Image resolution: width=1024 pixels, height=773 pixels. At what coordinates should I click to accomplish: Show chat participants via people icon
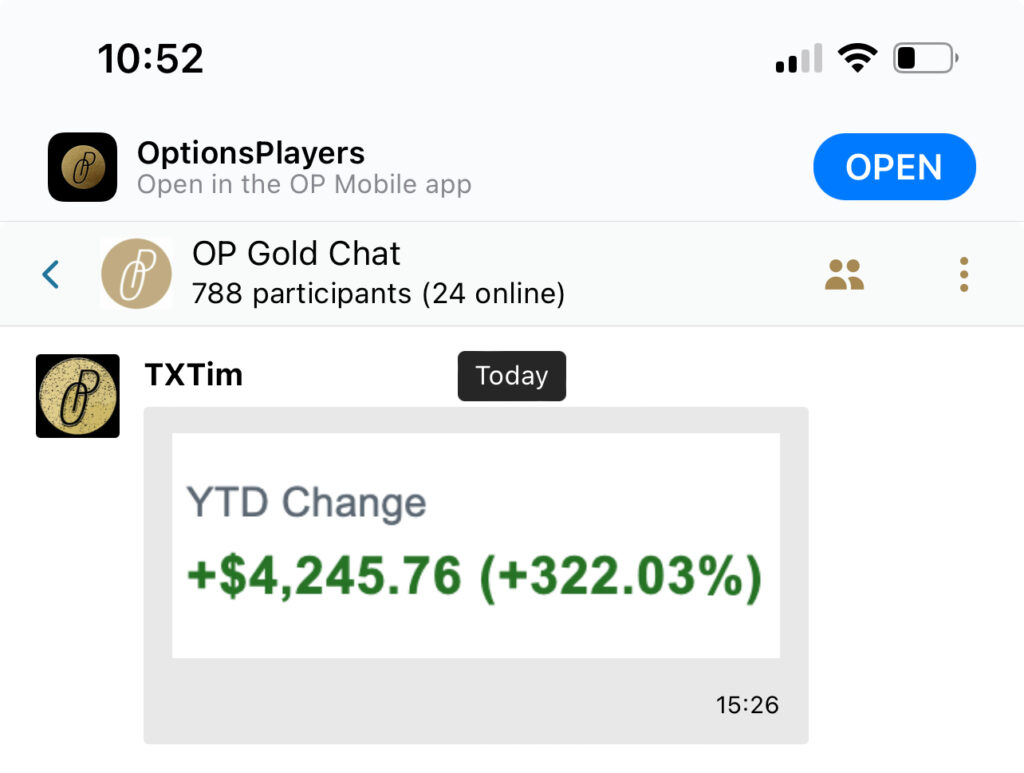844,274
